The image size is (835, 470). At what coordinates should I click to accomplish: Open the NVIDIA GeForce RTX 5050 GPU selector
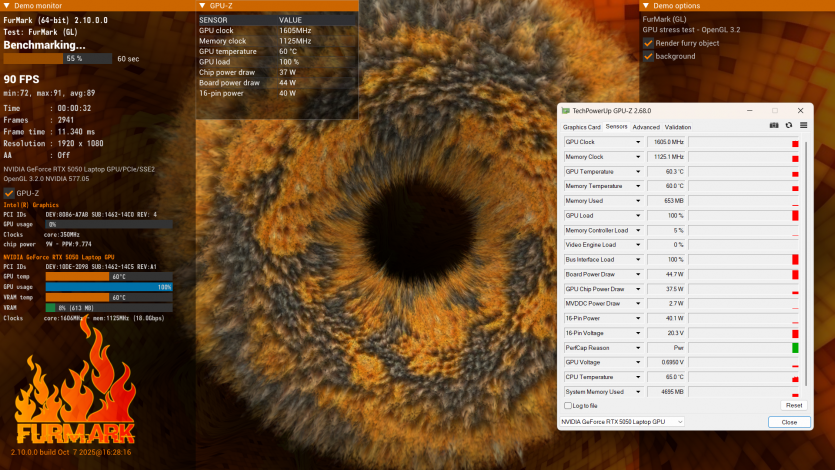pyautogui.click(x=621, y=422)
